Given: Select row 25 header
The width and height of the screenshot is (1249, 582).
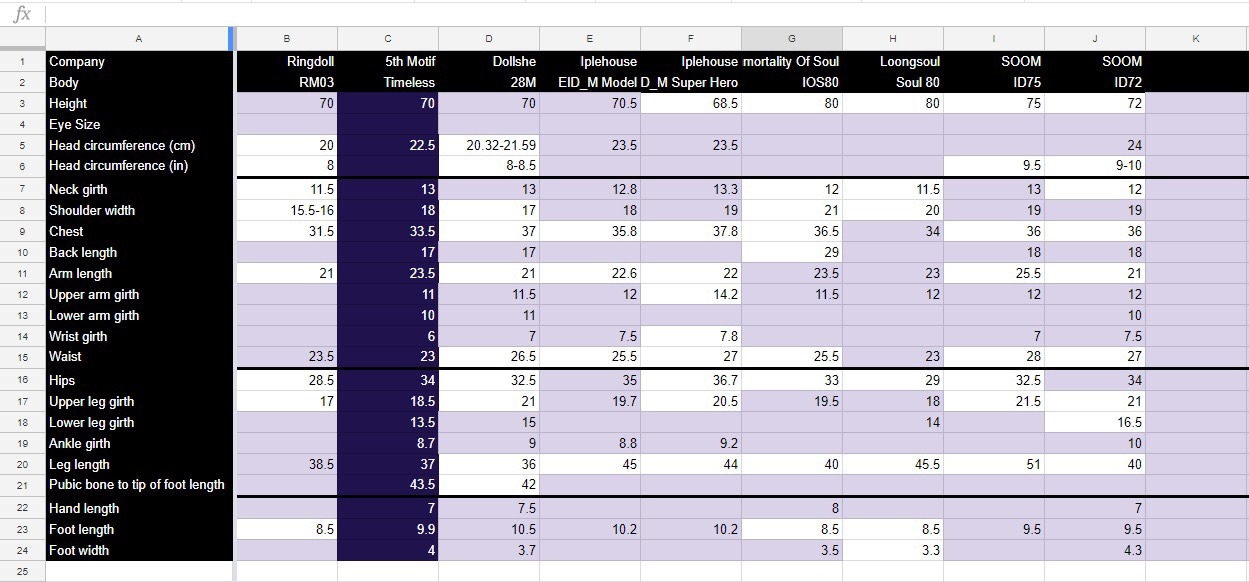Looking at the screenshot, I should point(22,572).
